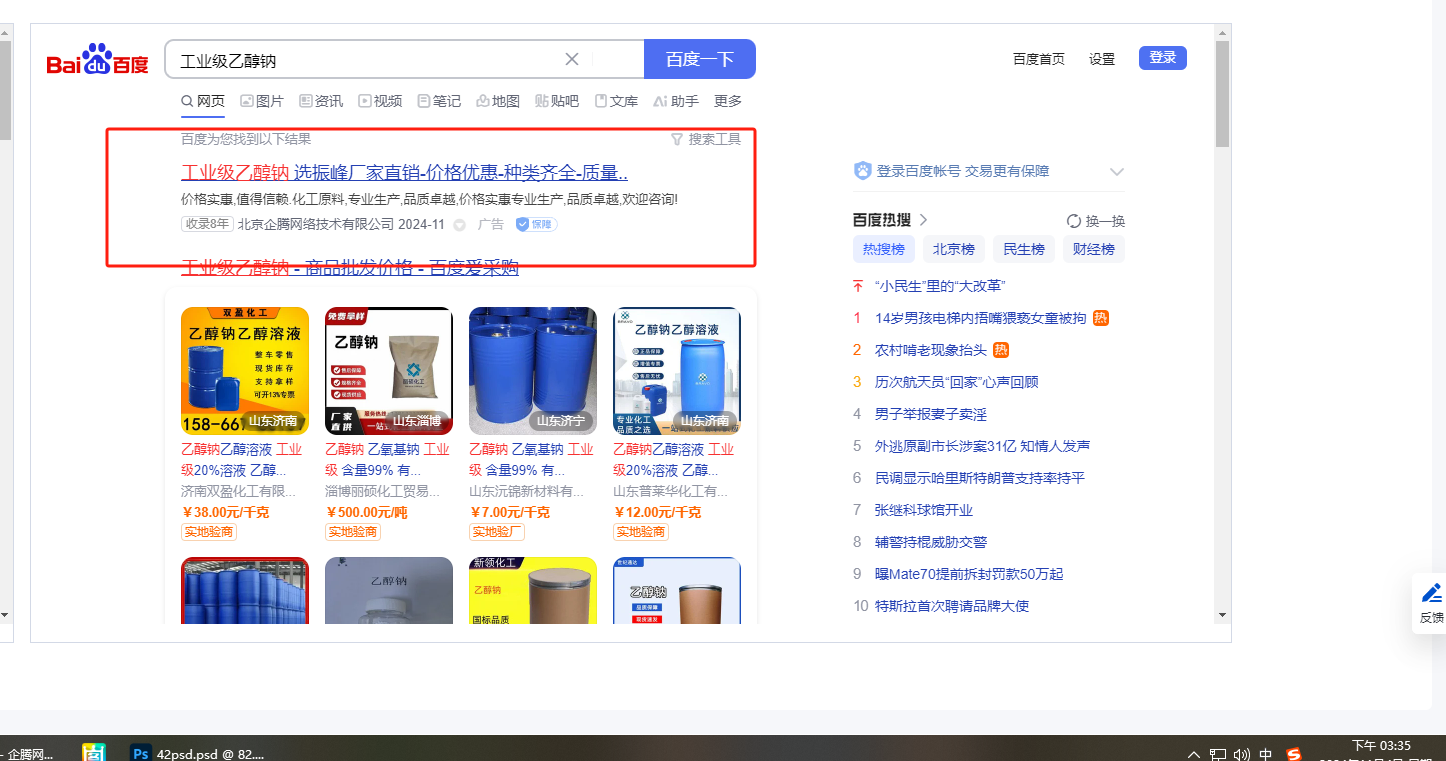Screen dimensions: 1446x761
Task: Click 山东沅锦新材料 supplier name
Action: pos(527,491)
